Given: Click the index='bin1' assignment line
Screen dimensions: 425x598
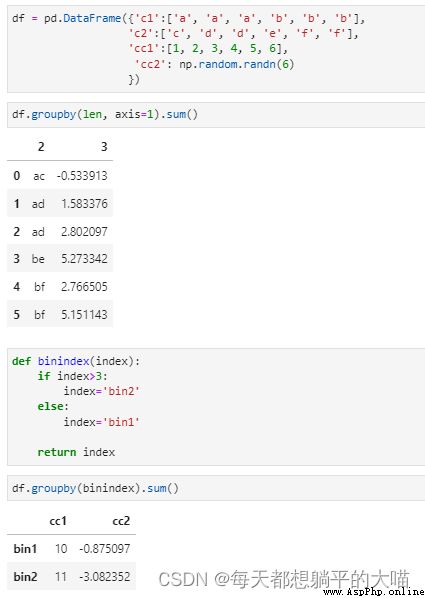Looking at the screenshot, I should click(101, 422).
